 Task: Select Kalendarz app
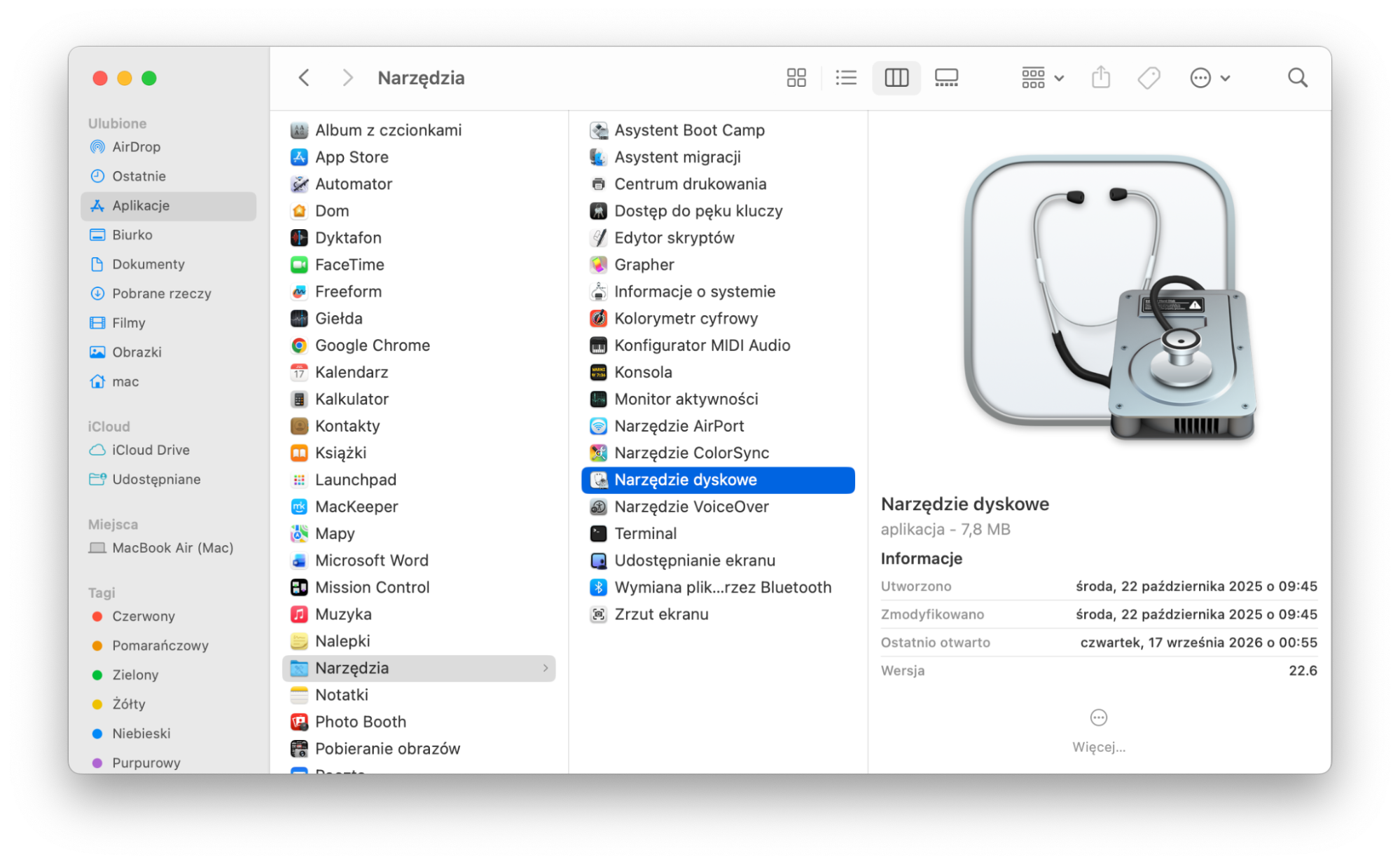coord(418,373)
